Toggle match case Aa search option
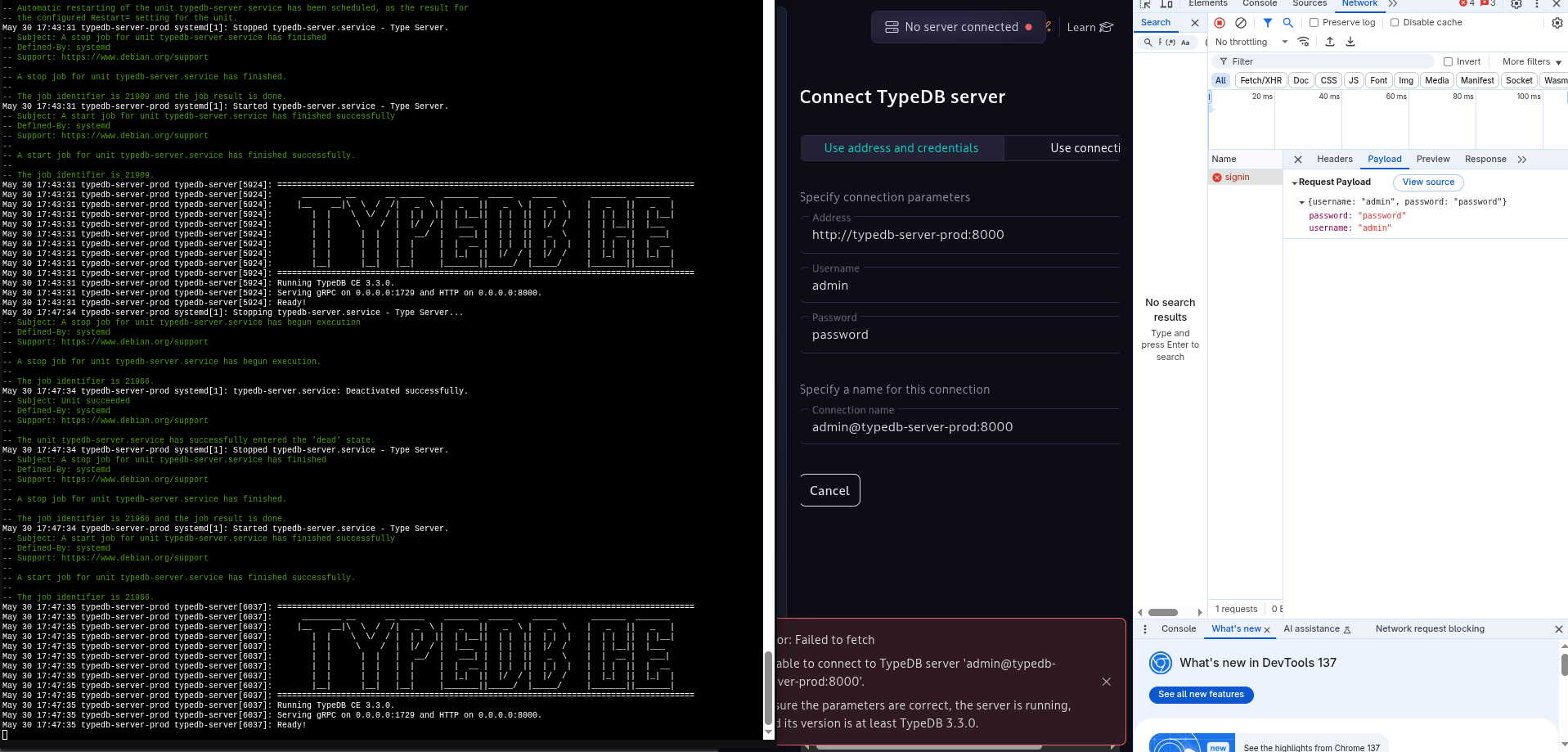Image resolution: width=1568 pixels, height=752 pixels. point(1185,43)
